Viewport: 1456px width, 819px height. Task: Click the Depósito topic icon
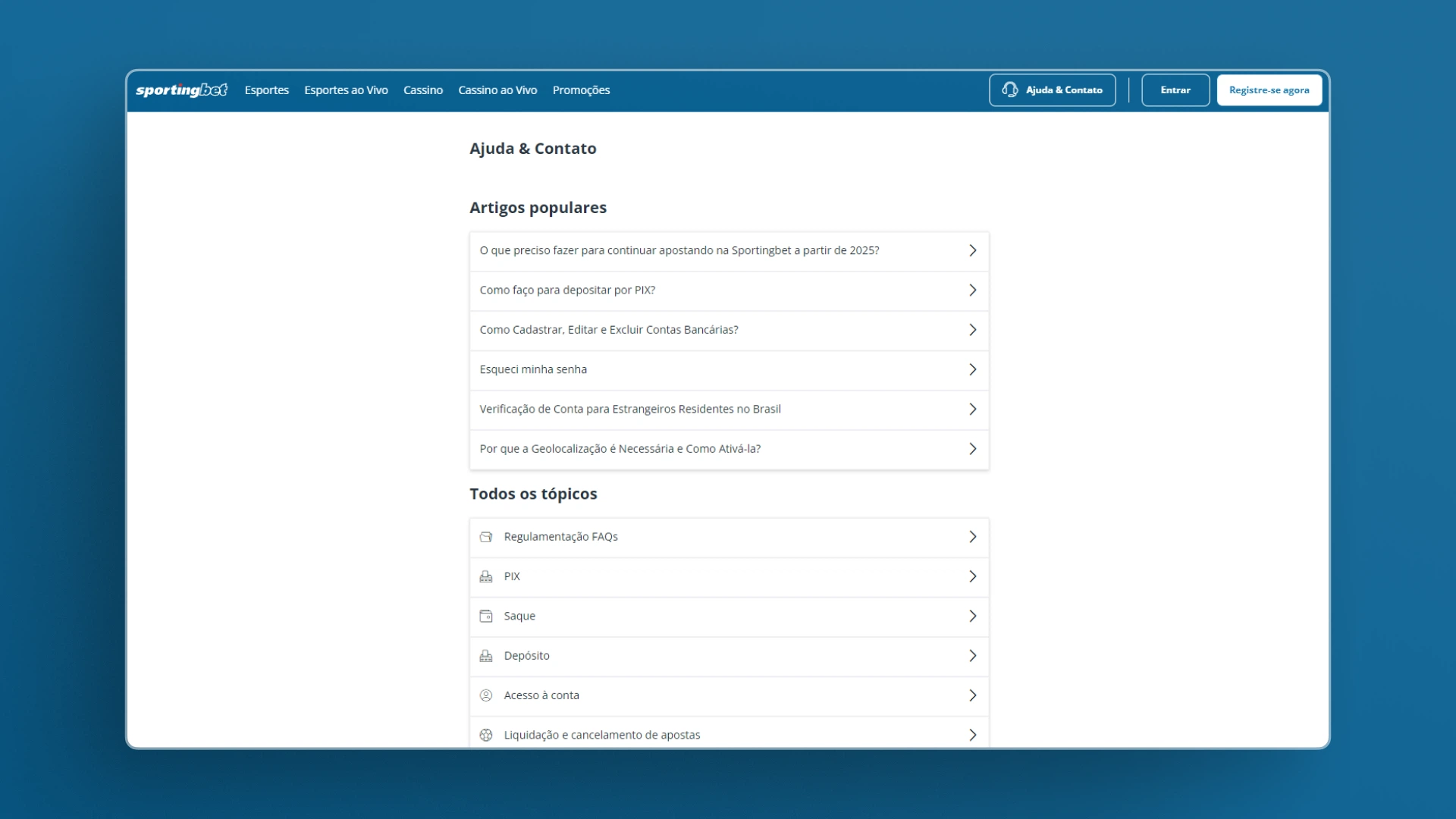(486, 656)
